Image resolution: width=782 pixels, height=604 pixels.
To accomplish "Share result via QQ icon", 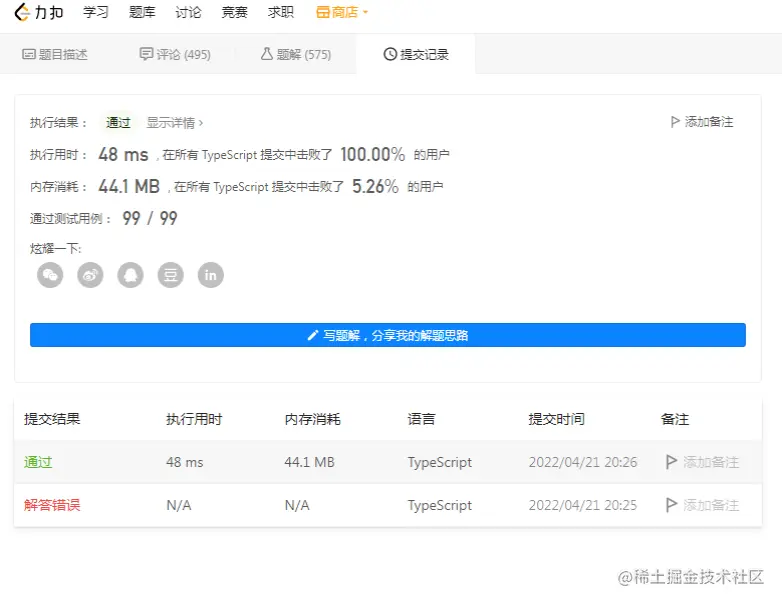I will (130, 275).
